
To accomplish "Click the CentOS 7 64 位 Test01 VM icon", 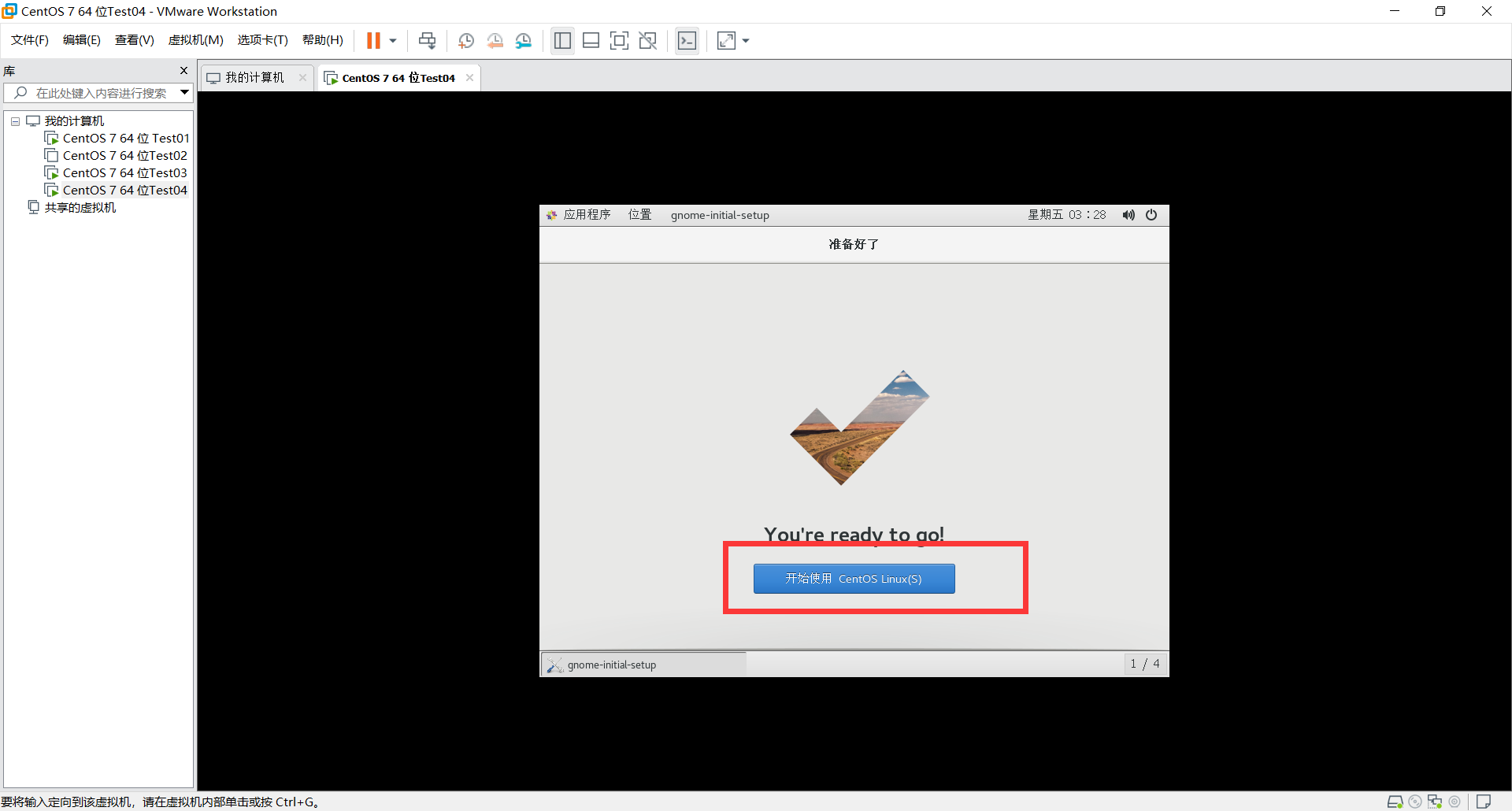I will [52, 139].
